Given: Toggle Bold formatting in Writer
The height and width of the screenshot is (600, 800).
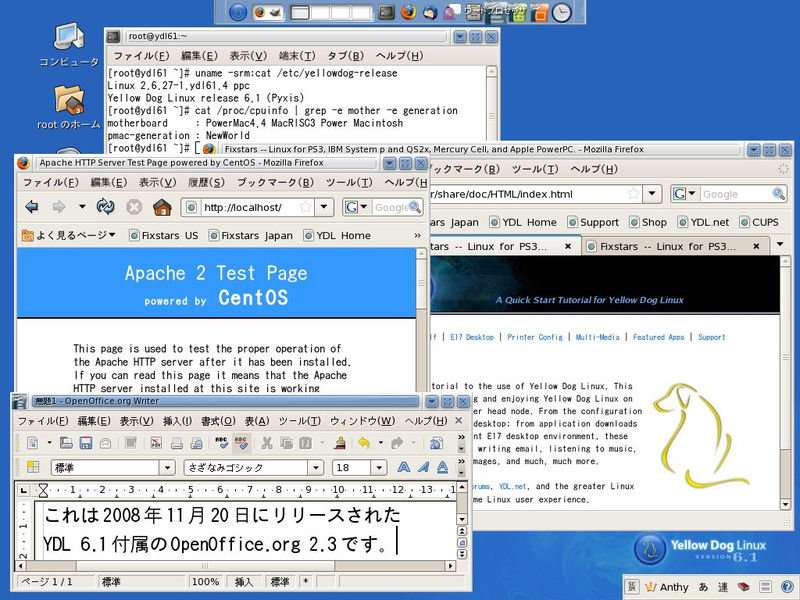Looking at the screenshot, I should (x=404, y=467).
